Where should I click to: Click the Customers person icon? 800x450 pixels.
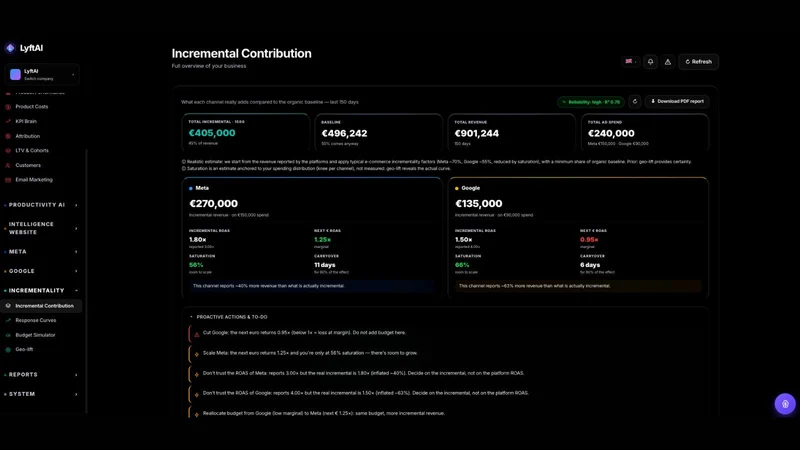pyautogui.click(x=8, y=165)
